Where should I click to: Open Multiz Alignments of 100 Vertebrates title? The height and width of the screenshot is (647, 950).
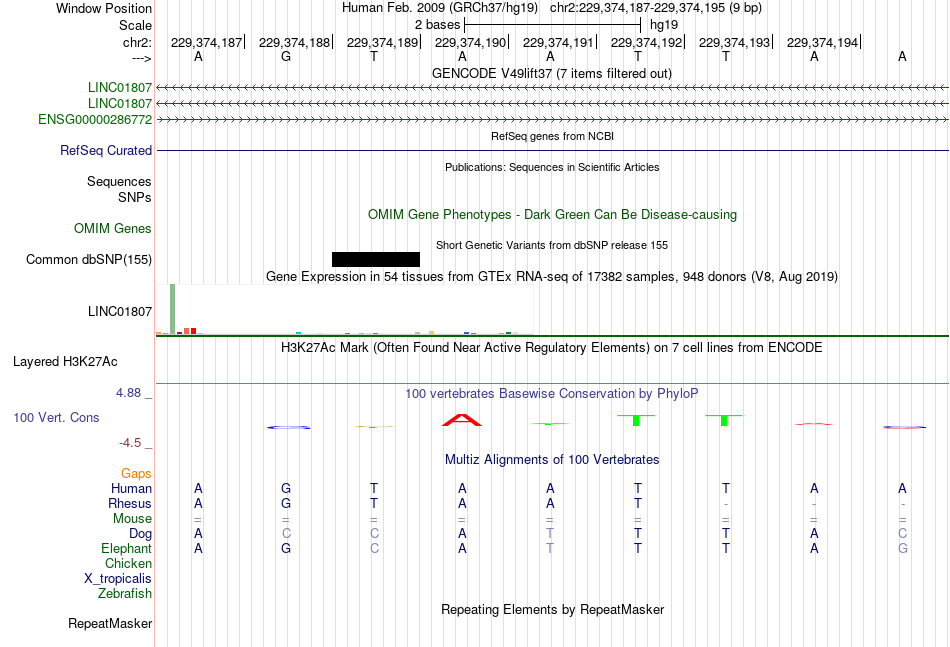pyautogui.click(x=552, y=460)
